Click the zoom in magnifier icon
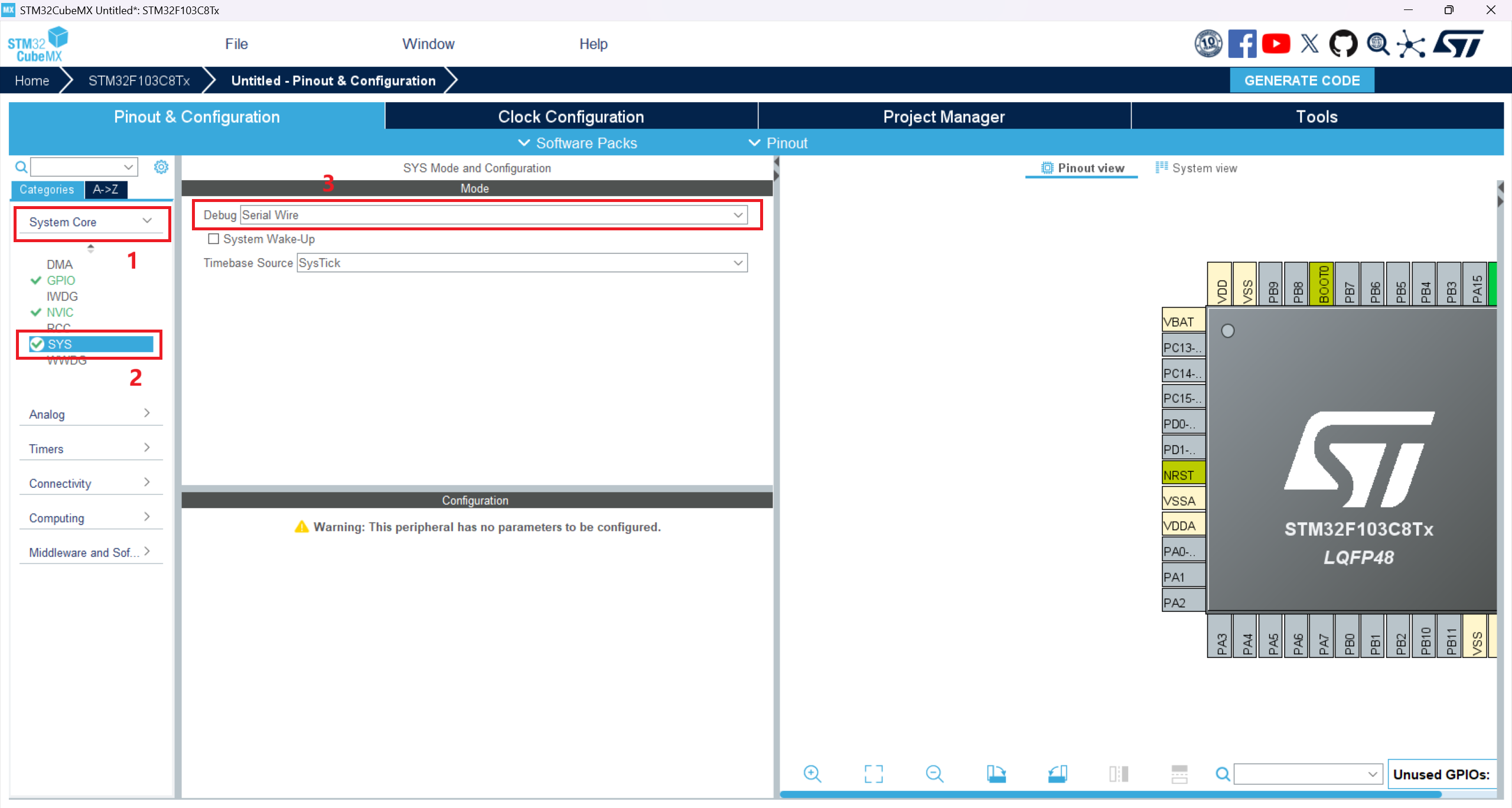This screenshot has height=808, width=1512. pos(813,774)
